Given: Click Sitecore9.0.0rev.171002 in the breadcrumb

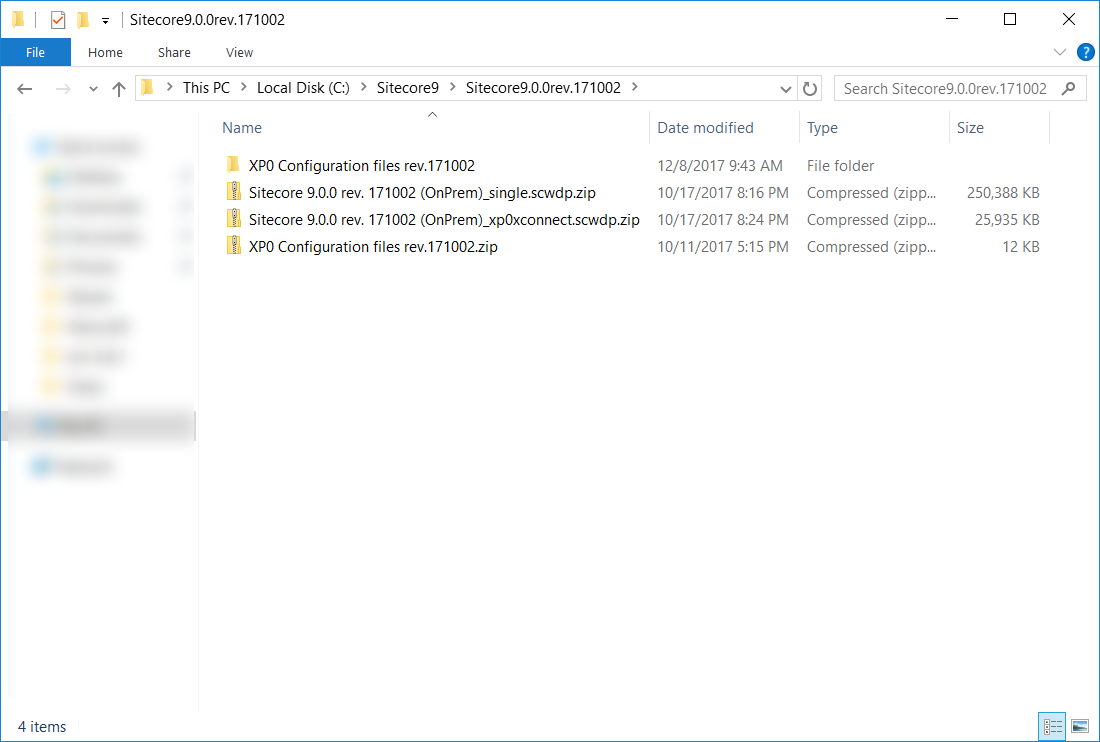Looking at the screenshot, I should pyautogui.click(x=543, y=88).
